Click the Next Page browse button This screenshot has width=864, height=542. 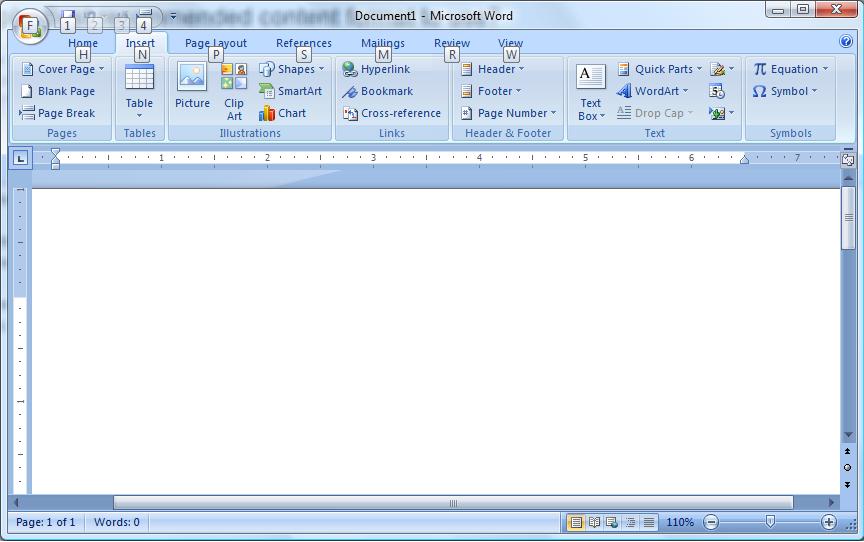(847, 485)
